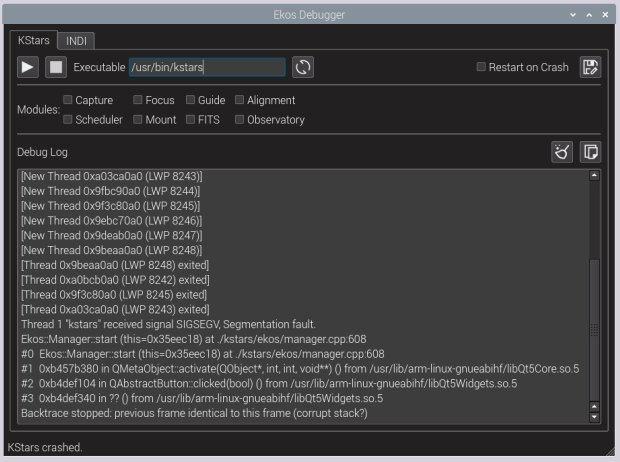Image resolution: width=620 pixels, height=462 pixels.
Task: Switch to the INDI tab
Action: (76, 41)
